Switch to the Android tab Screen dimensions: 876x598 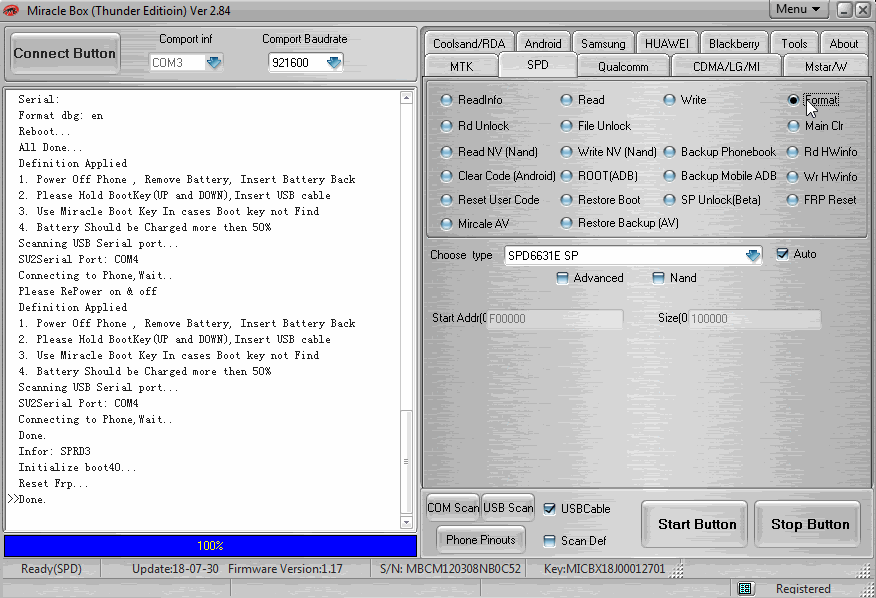pyautogui.click(x=543, y=43)
